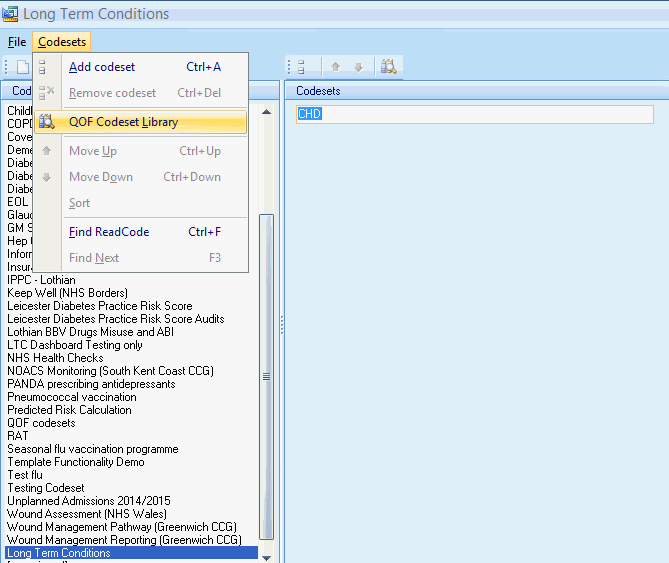Image resolution: width=669 pixels, height=563 pixels.
Task: Click the new document icon in left toolbar
Action: pos(22,67)
